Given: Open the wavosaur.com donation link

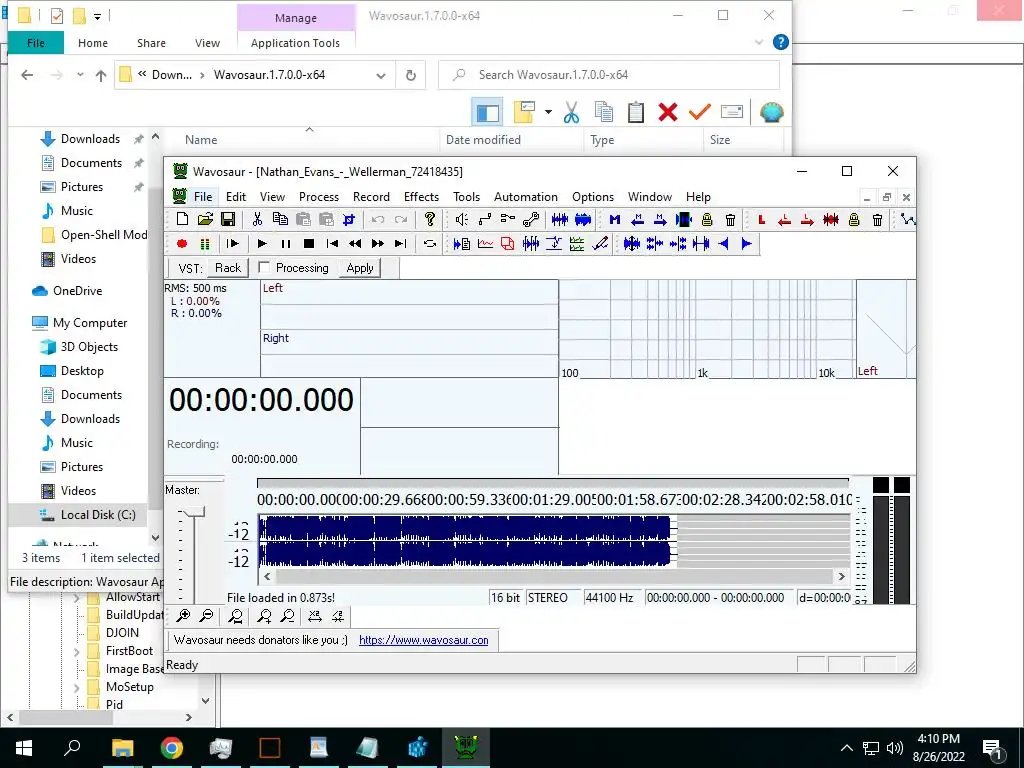Looking at the screenshot, I should (x=424, y=640).
